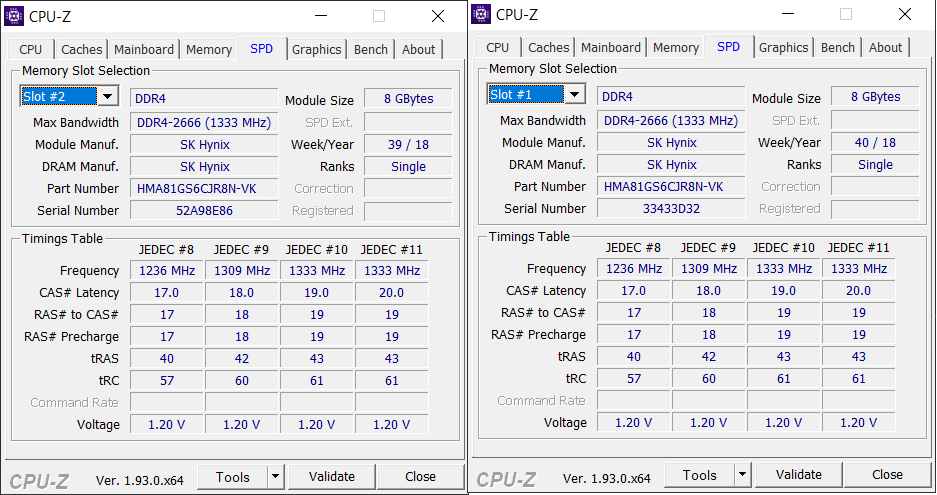Click CPU-Z app icon in right window title bar
The height and width of the screenshot is (495, 937).
point(480,14)
